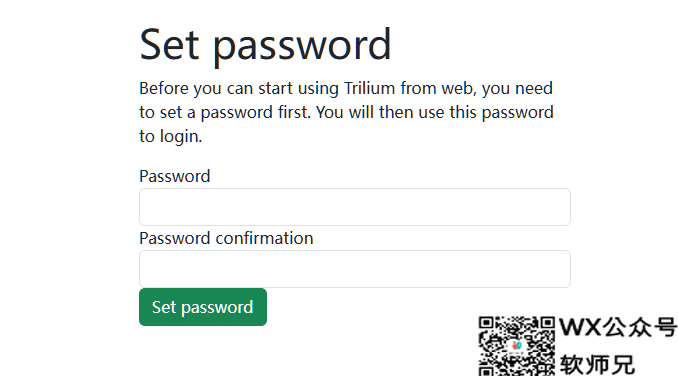Viewport: 678px width, 376px height.
Task: Click the QR code image
Action: pos(517,346)
